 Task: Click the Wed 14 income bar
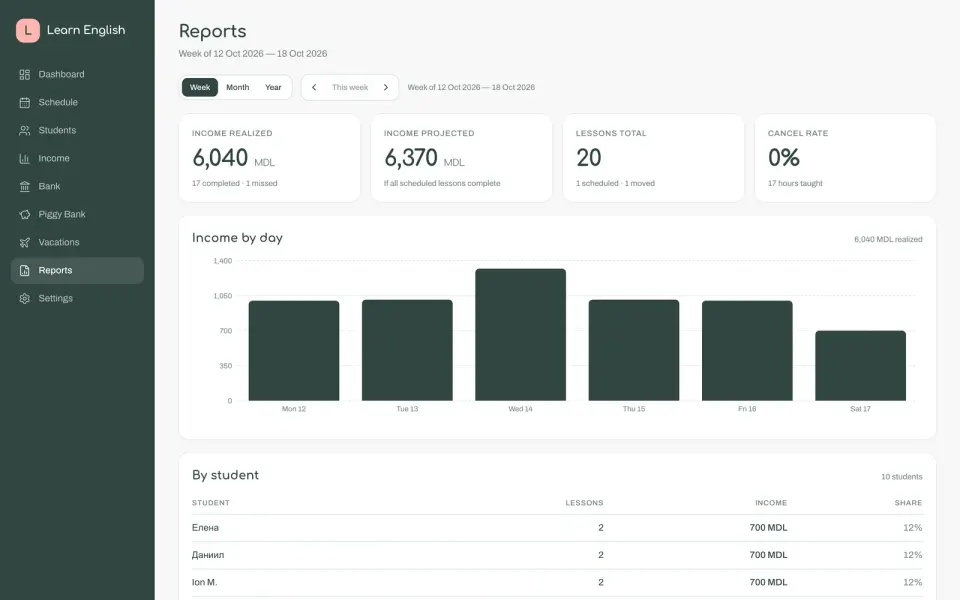pos(520,335)
